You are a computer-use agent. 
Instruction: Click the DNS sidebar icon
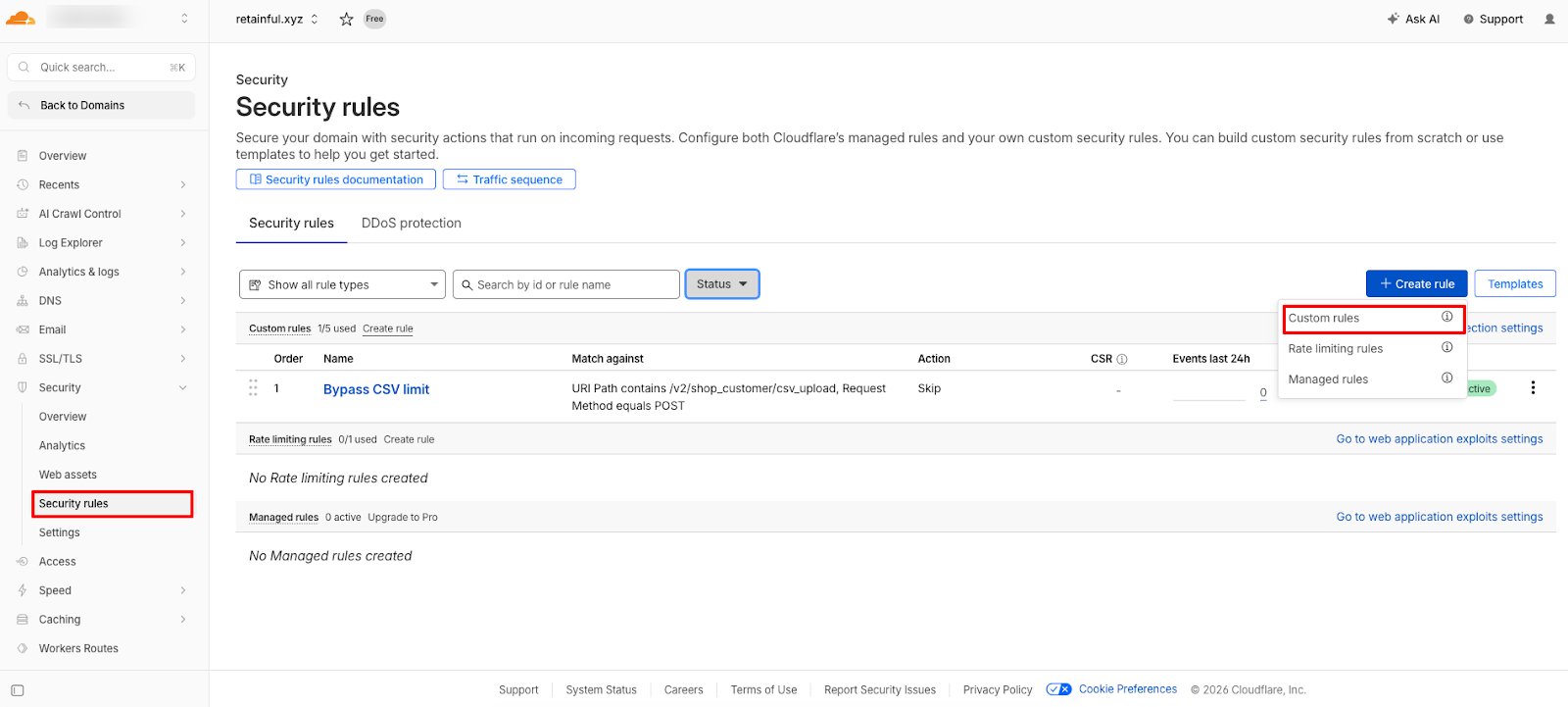pyautogui.click(x=23, y=301)
